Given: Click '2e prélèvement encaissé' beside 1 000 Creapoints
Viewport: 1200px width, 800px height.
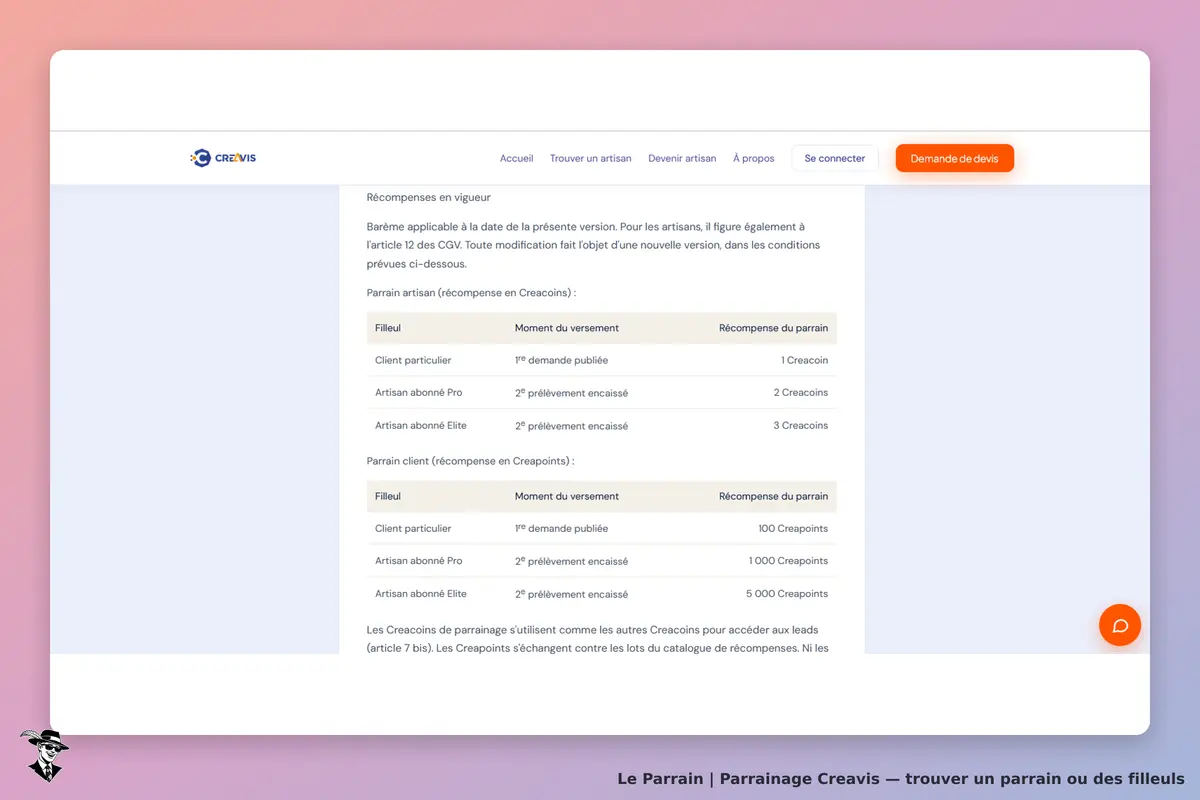Looking at the screenshot, I should tap(571, 561).
